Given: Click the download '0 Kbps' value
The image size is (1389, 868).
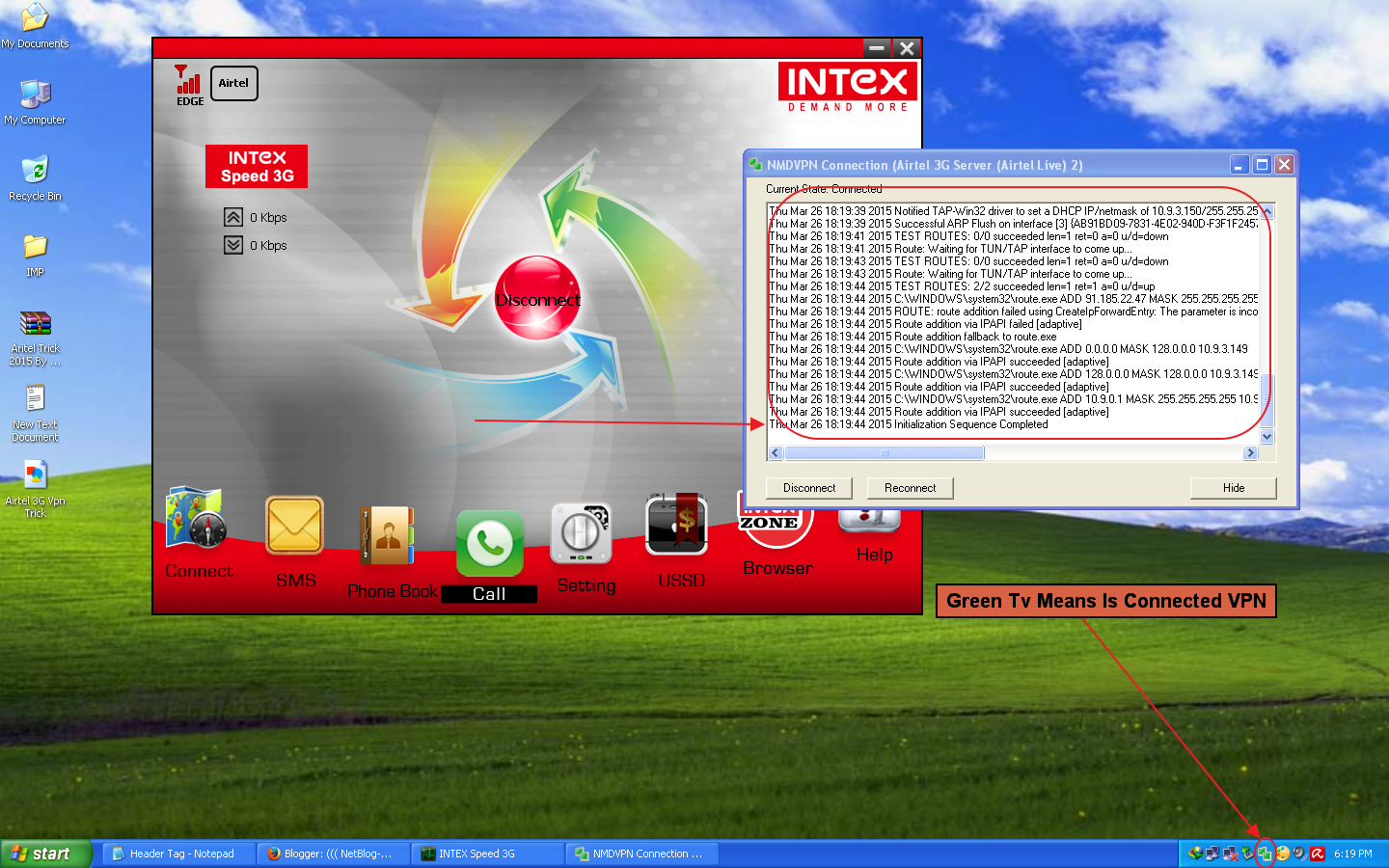Looking at the screenshot, I should (x=268, y=246).
